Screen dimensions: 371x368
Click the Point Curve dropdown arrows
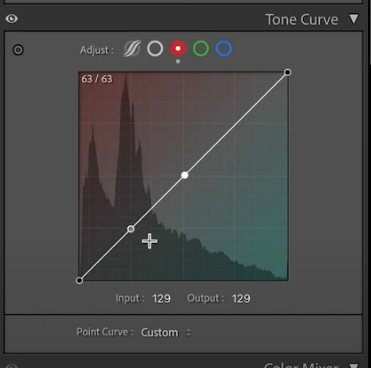point(188,332)
